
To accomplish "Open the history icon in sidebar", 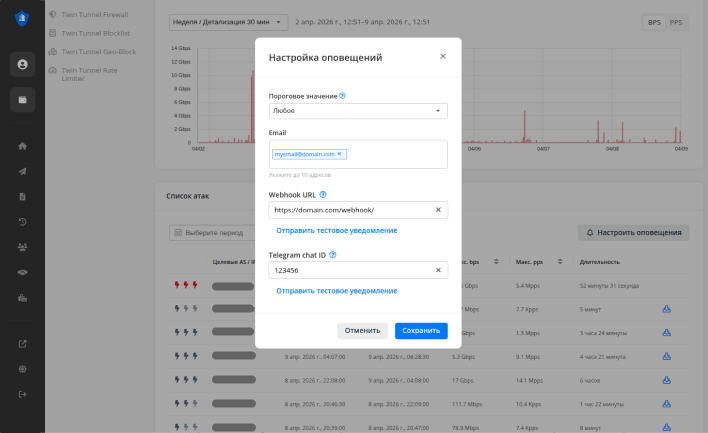I will click(x=22, y=221).
